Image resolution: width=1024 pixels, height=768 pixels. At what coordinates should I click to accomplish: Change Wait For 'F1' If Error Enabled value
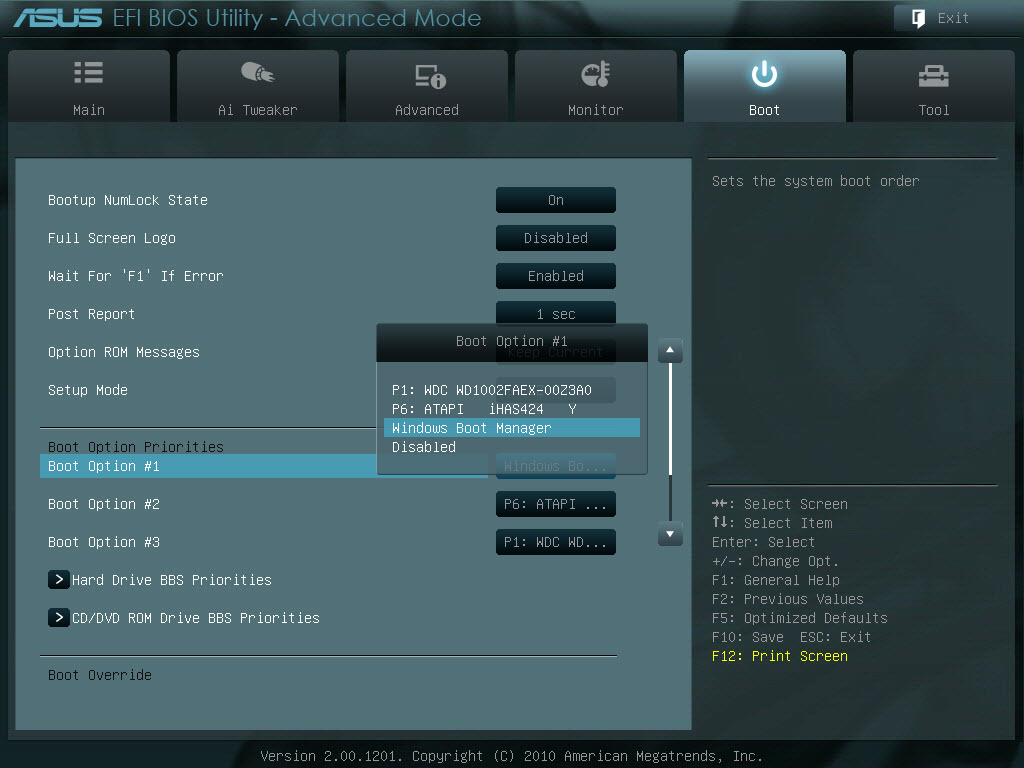pyautogui.click(x=556, y=276)
